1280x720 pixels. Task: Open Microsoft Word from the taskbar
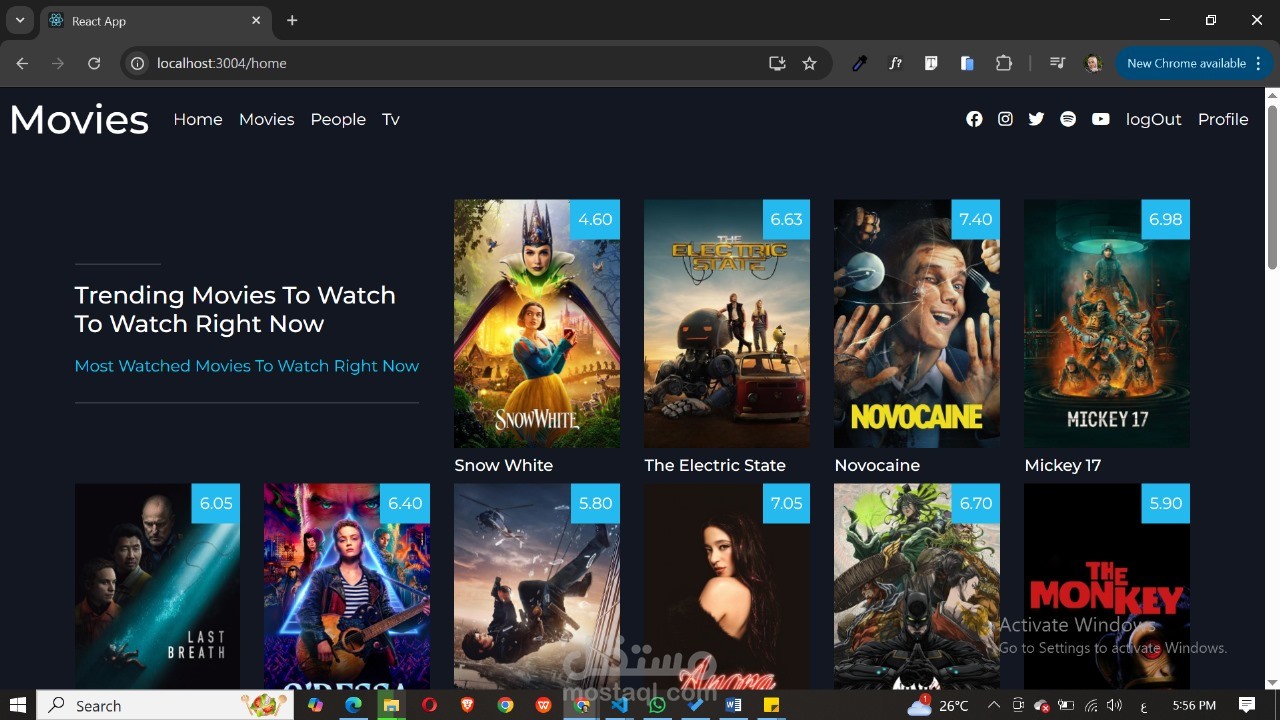[x=733, y=705]
